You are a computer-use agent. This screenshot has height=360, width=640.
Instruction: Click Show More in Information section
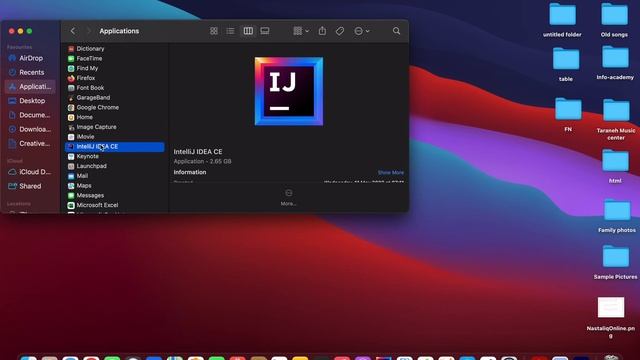pos(391,173)
